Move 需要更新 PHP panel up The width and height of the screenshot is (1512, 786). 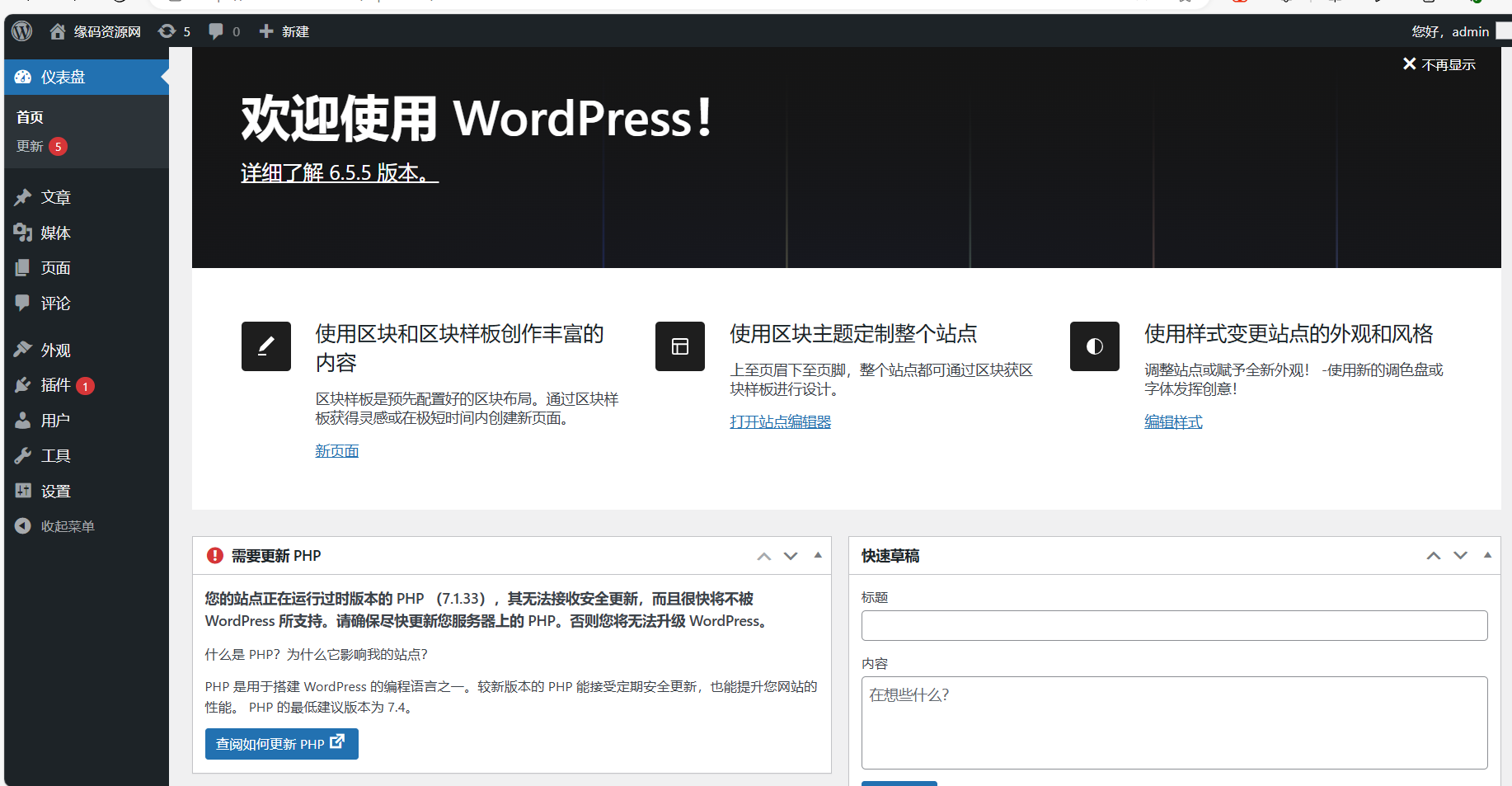tap(764, 556)
